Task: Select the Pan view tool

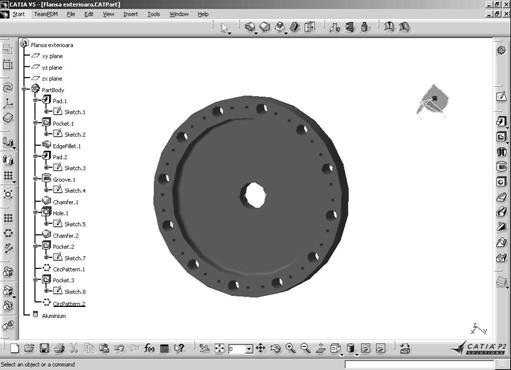Action: 260,349
